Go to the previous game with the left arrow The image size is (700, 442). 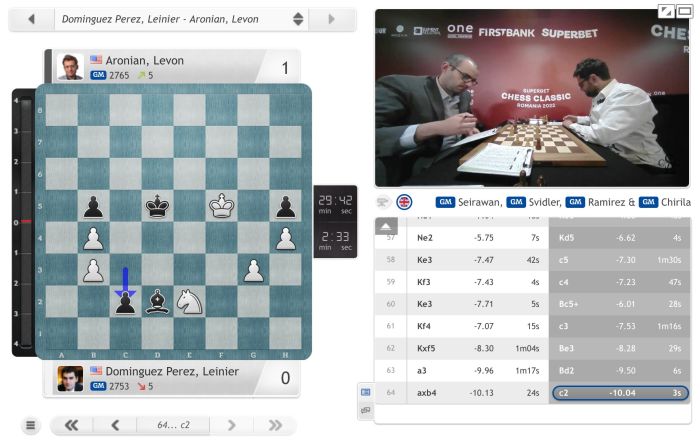(31, 19)
